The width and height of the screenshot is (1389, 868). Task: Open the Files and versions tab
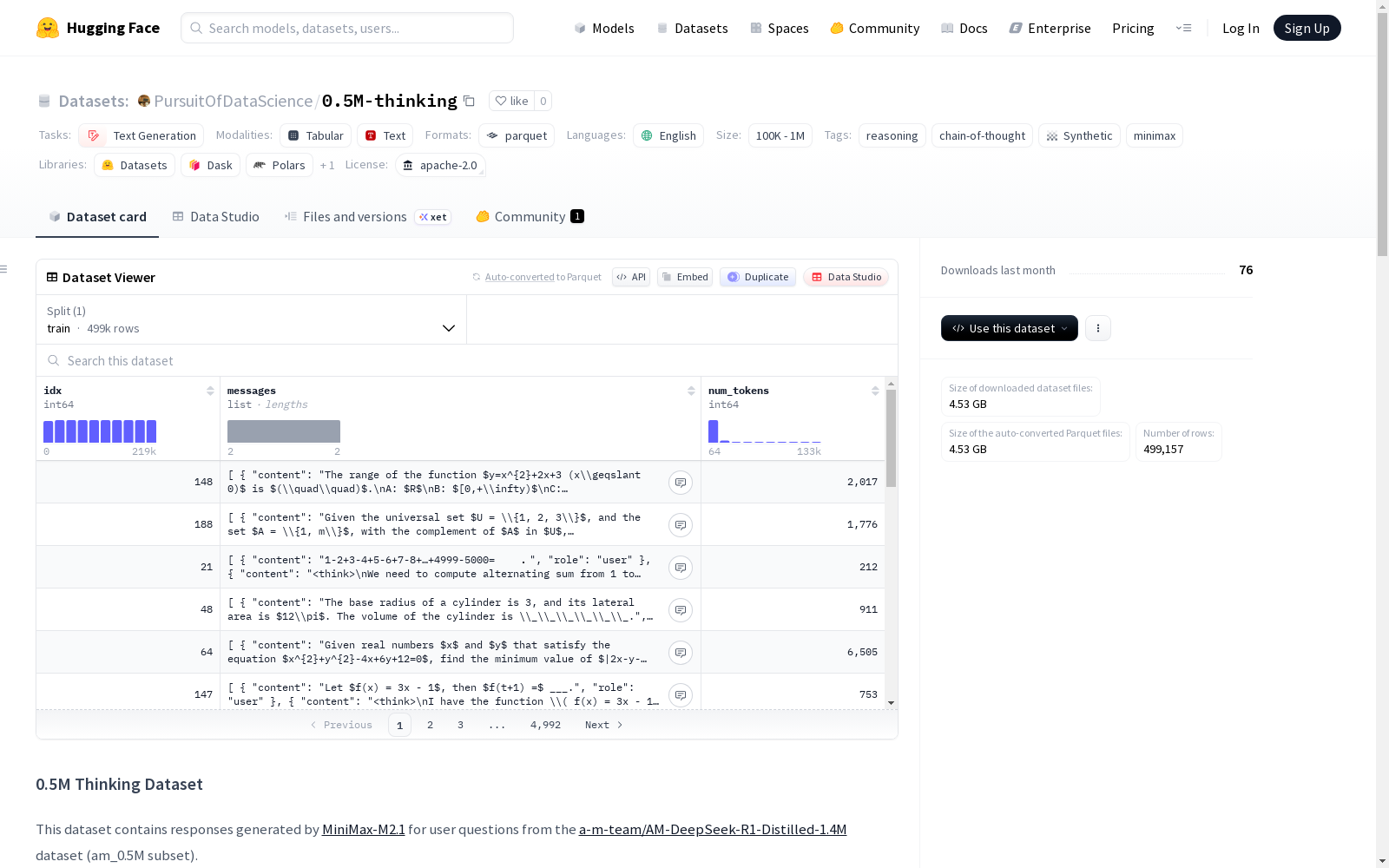pos(367,217)
